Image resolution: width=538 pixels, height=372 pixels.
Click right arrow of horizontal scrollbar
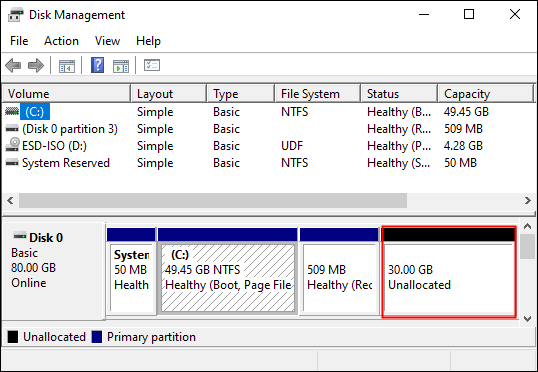point(528,200)
